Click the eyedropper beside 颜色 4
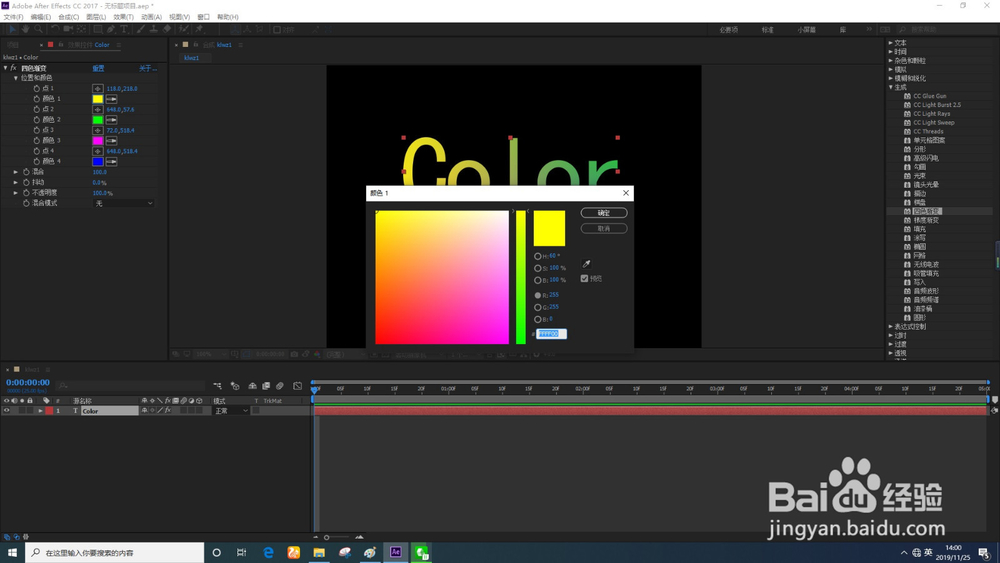The image size is (1000, 563). point(112,161)
